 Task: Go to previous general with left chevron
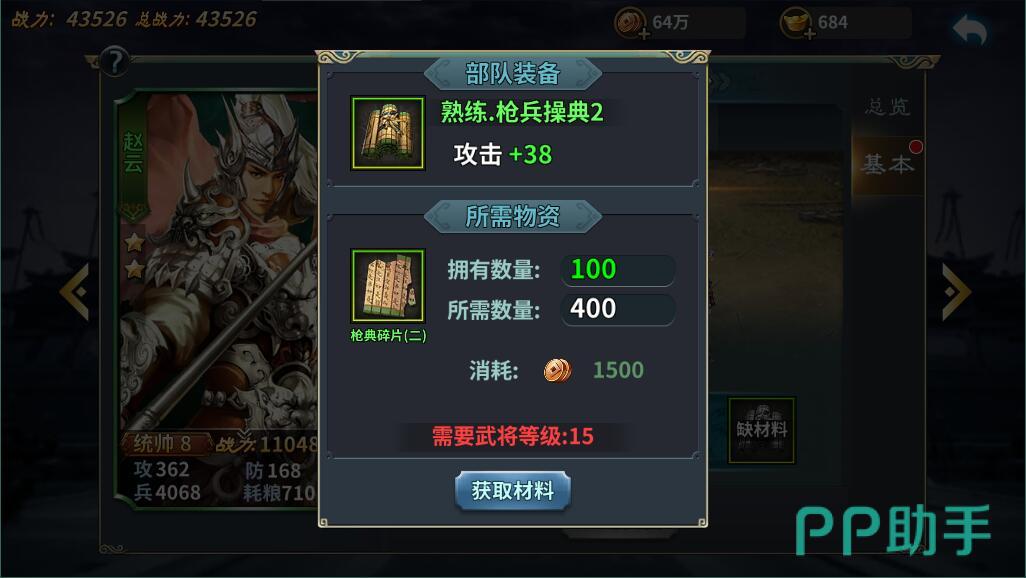tap(75, 292)
